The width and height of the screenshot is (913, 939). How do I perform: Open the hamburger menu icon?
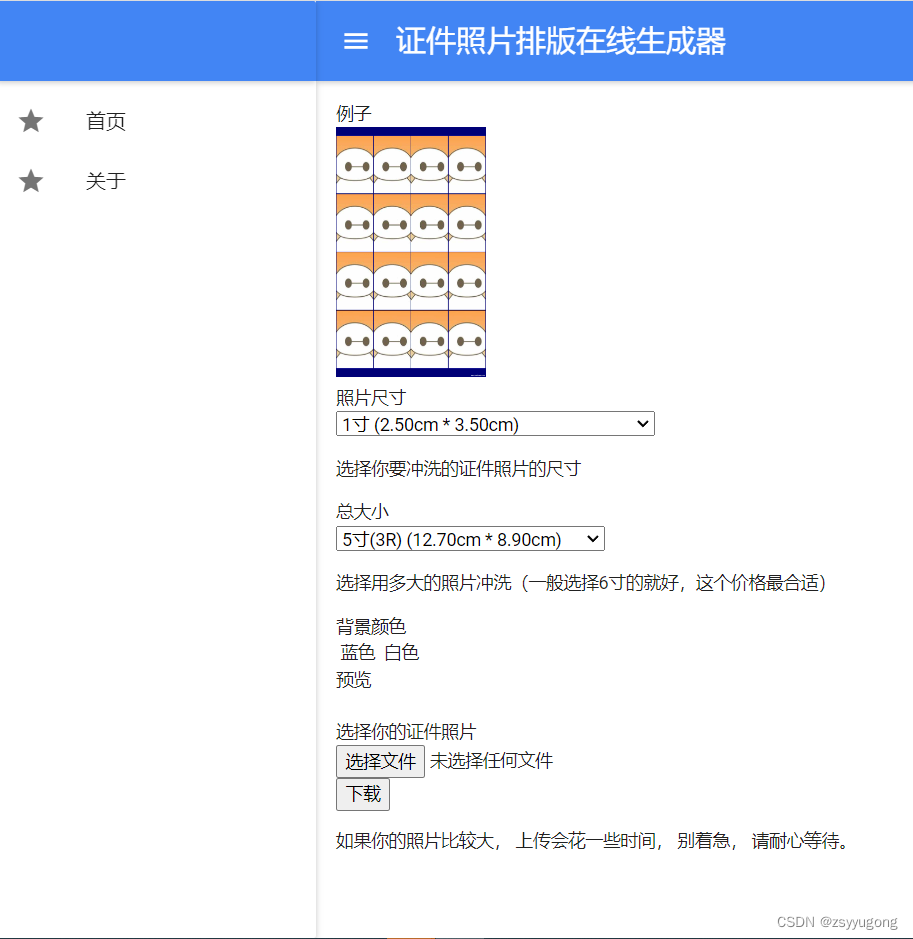[x=356, y=41]
